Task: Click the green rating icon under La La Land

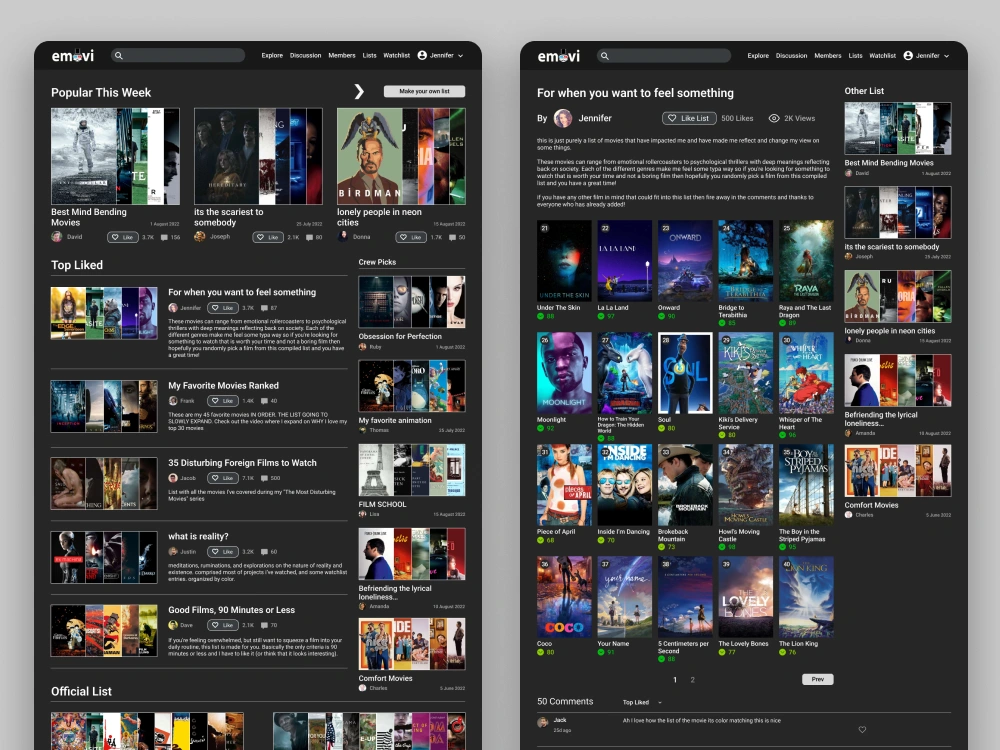Action: (x=601, y=316)
